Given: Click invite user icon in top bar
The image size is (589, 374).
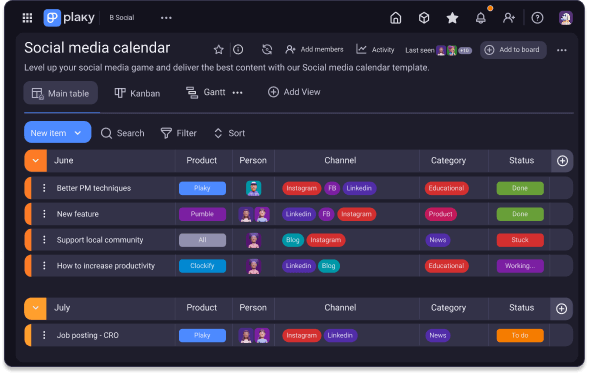Looking at the screenshot, I should click(x=509, y=18).
